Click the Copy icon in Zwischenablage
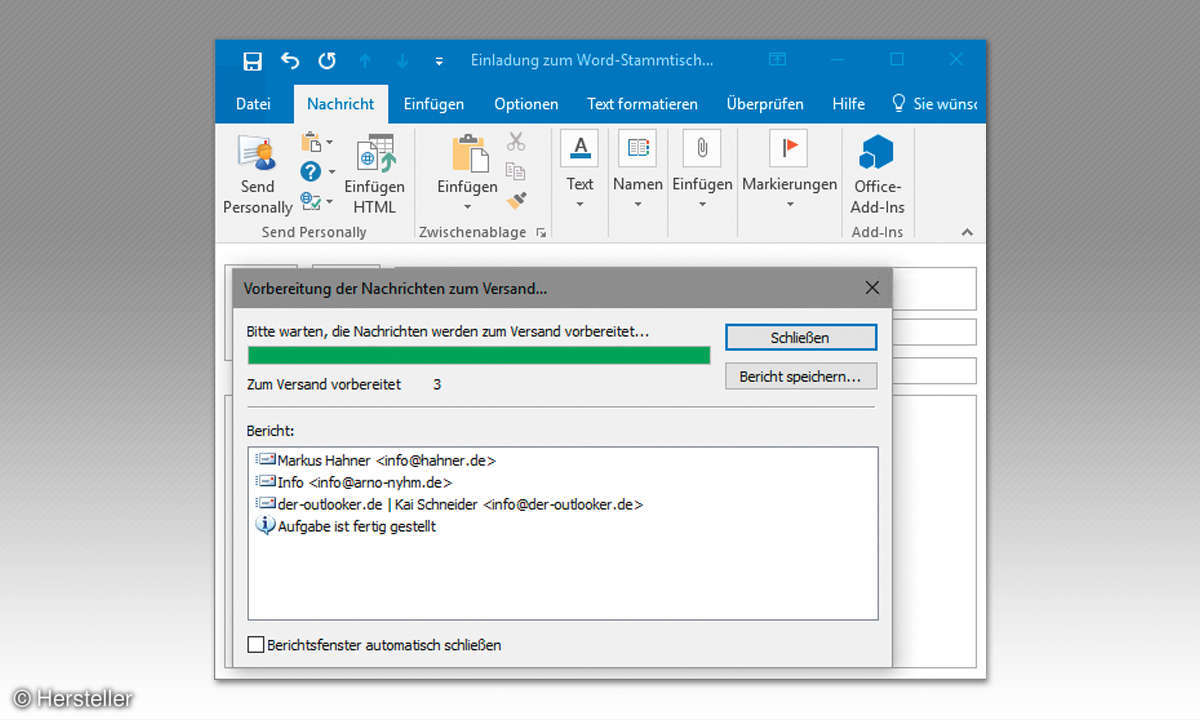Viewport: 1200px width, 720px height. 516,171
